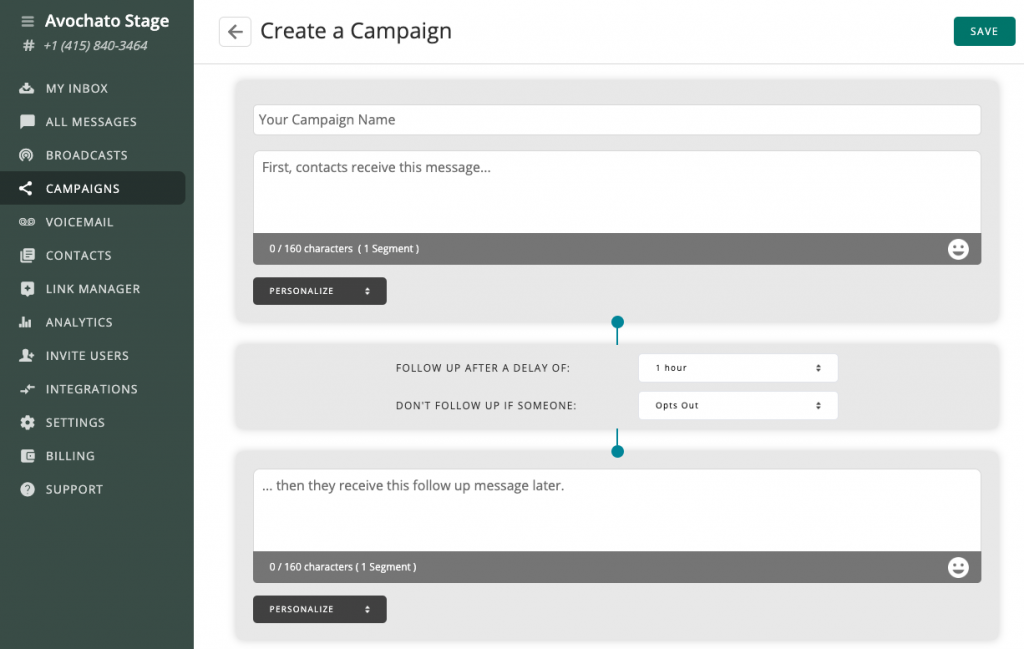Viewport: 1024px width, 649px height.
Task: Expand the first Personalize dropdown
Action: [319, 291]
